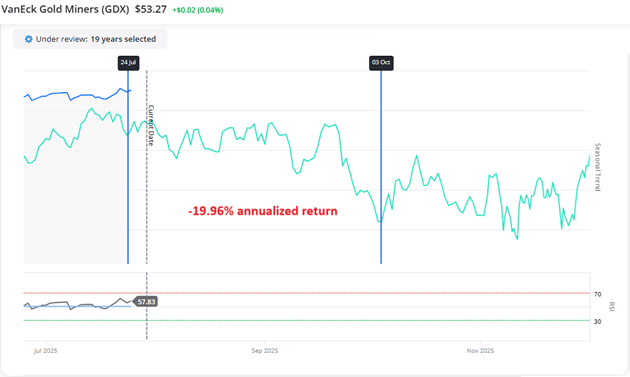This screenshot has width=630, height=377.
Task: Click the gear icon beside Under review
Action: coord(29,39)
